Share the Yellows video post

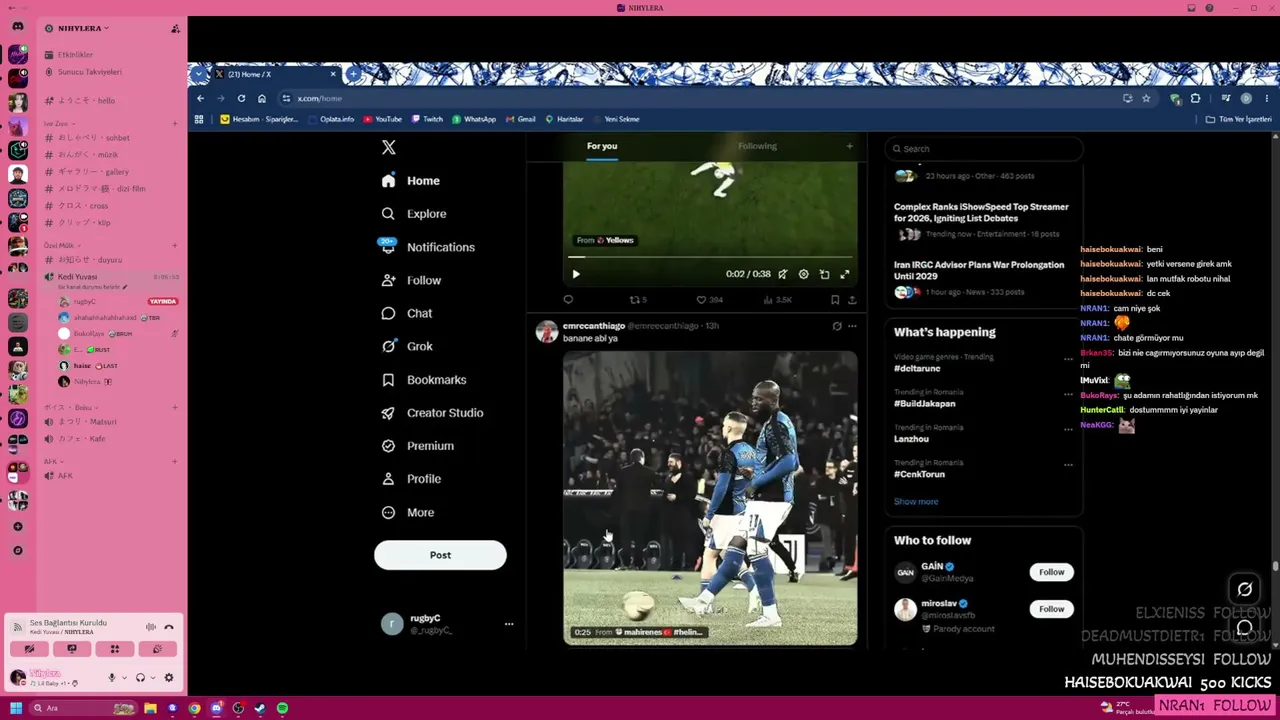click(852, 299)
